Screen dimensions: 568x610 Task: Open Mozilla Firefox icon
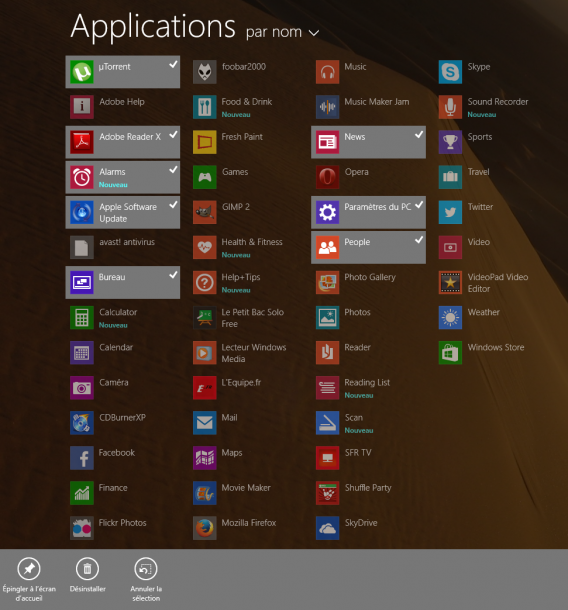click(205, 528)
